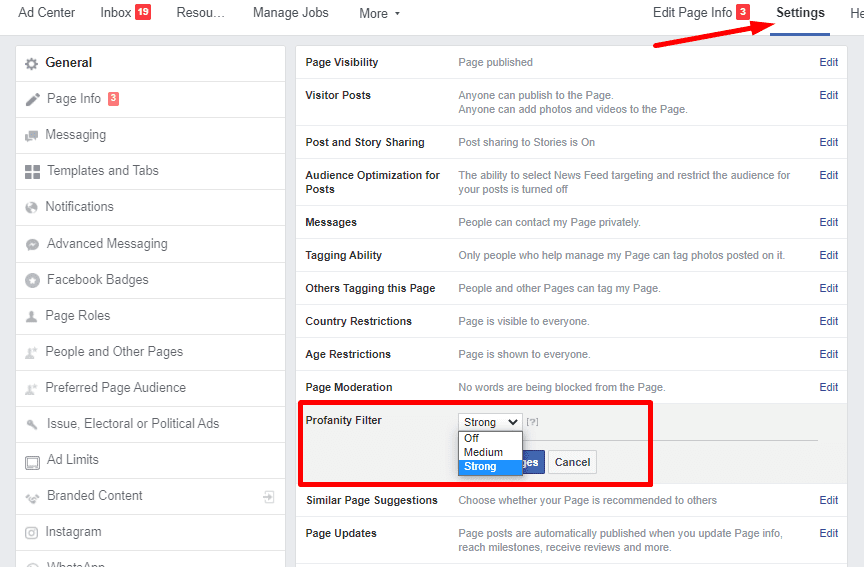Select Notifications in the sidebar

[x=150, y=207]
